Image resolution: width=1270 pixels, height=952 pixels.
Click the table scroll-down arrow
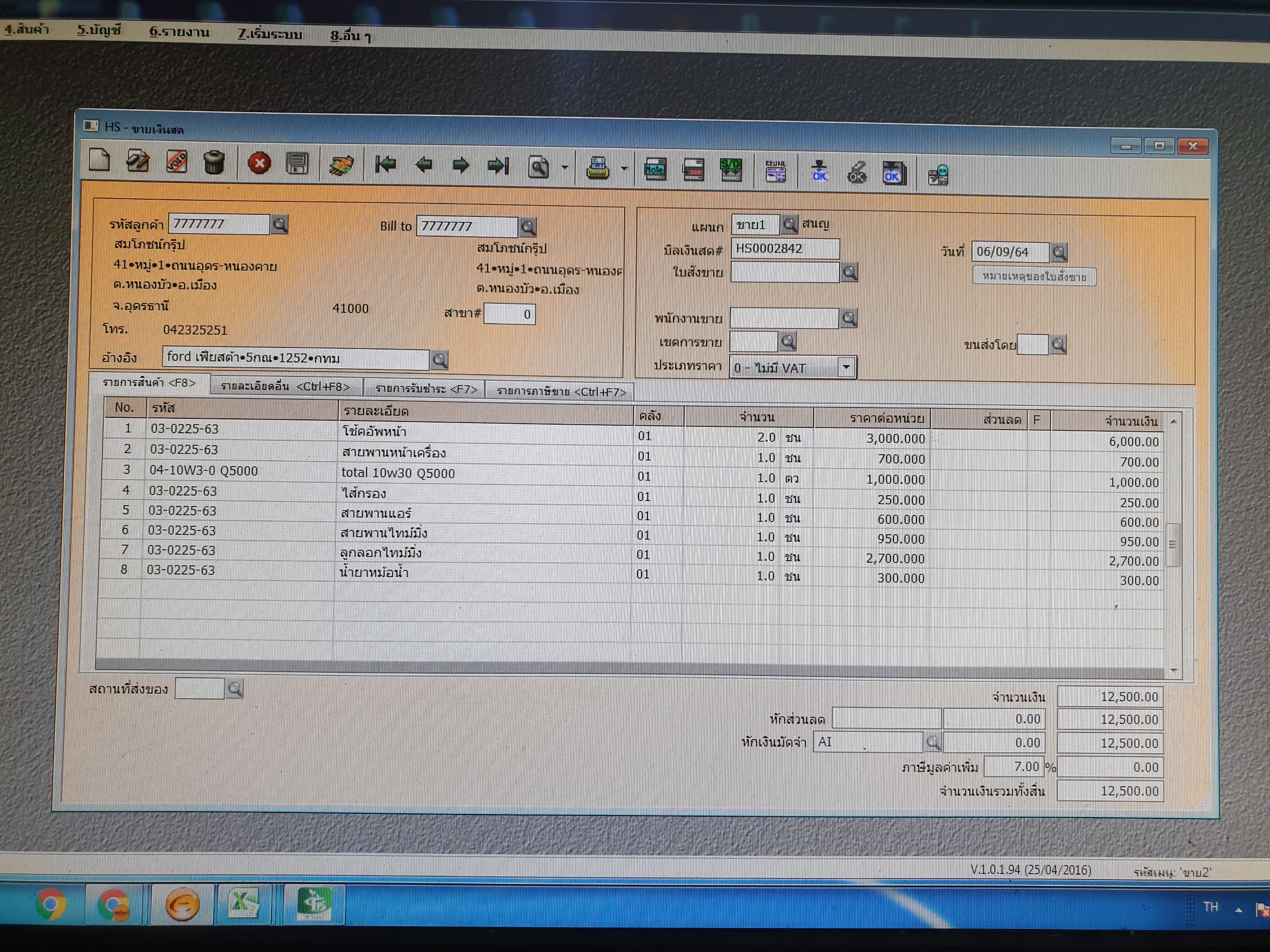click(x=1173, y=670)
